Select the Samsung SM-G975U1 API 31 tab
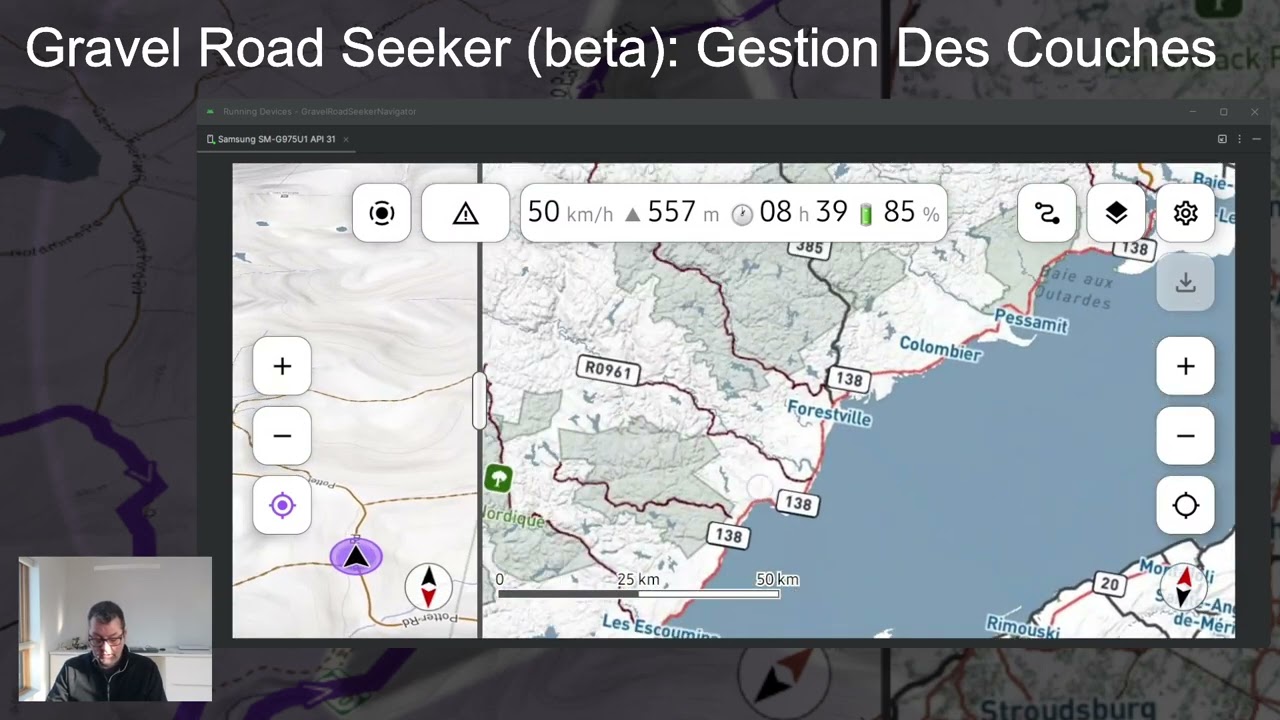This screenshot has width=1280, height=720. (277, 139)
